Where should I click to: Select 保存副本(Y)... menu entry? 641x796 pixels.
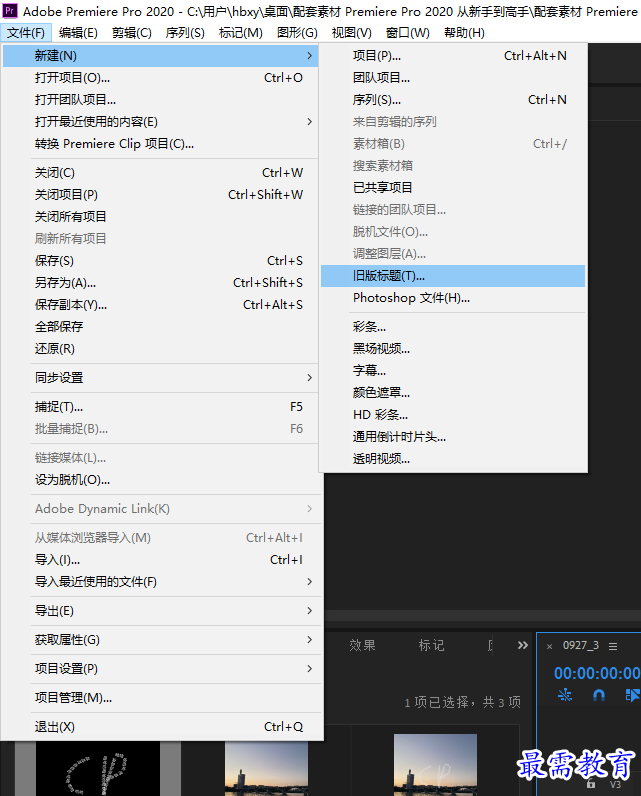(160, 305)
